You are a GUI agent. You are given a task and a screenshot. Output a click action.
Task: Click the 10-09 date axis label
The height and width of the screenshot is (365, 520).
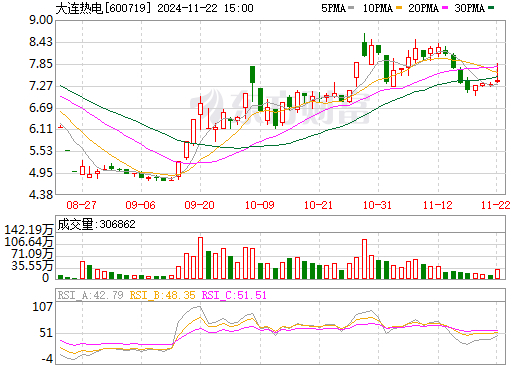pyautogui.click(x=260, y=205)
